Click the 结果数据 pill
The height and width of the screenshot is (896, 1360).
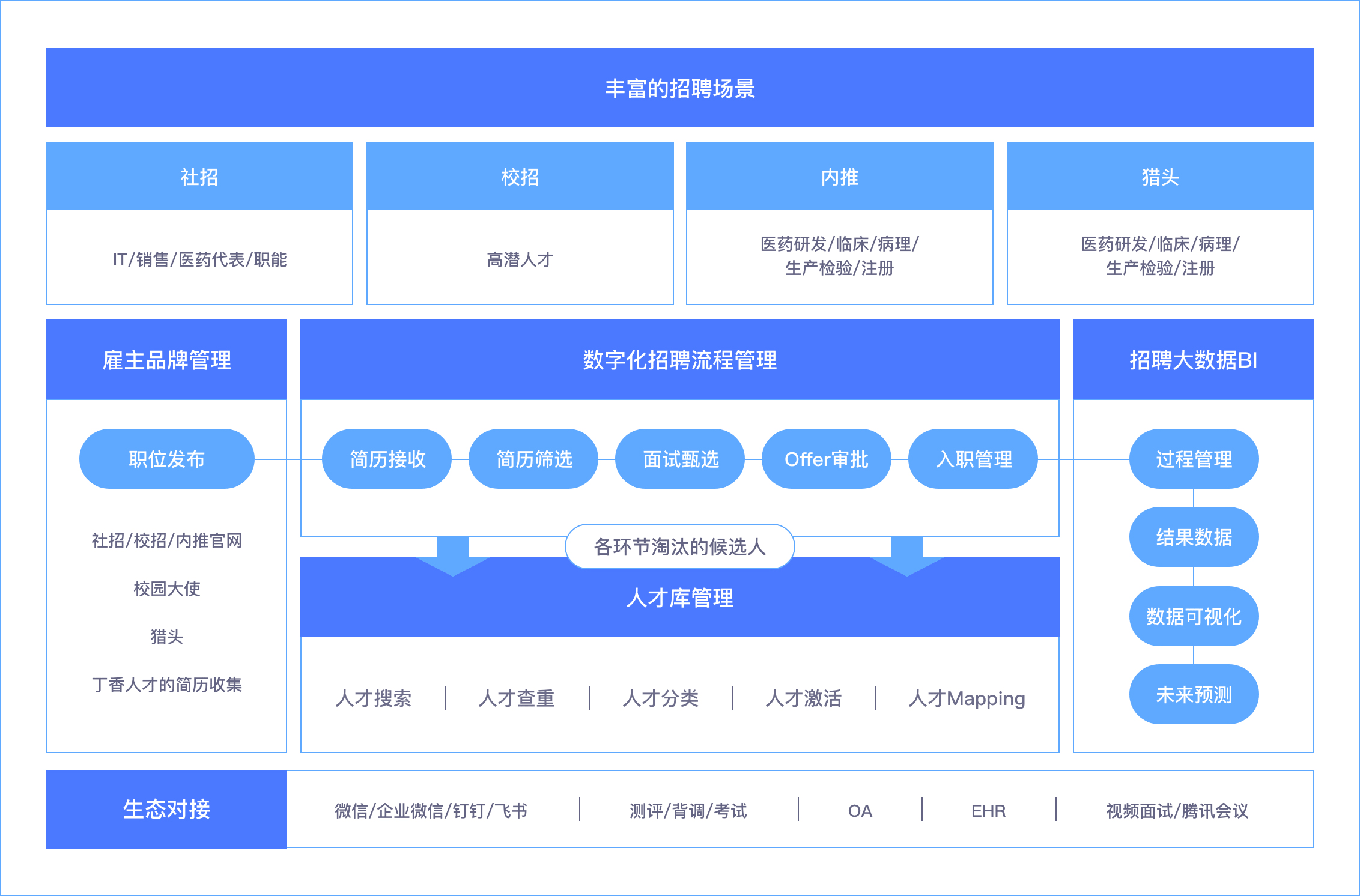[x=1194, y=537]
